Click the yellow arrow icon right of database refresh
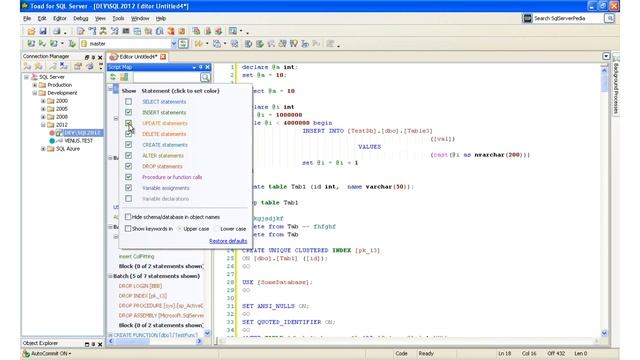The image size is (640, 360). [198, 43]
